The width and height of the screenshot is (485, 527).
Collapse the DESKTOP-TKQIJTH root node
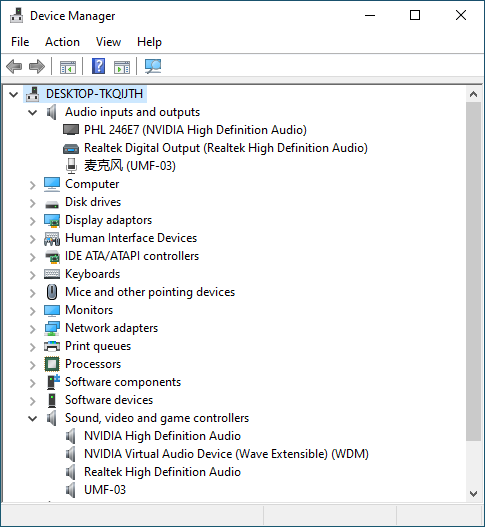[13, 94]
